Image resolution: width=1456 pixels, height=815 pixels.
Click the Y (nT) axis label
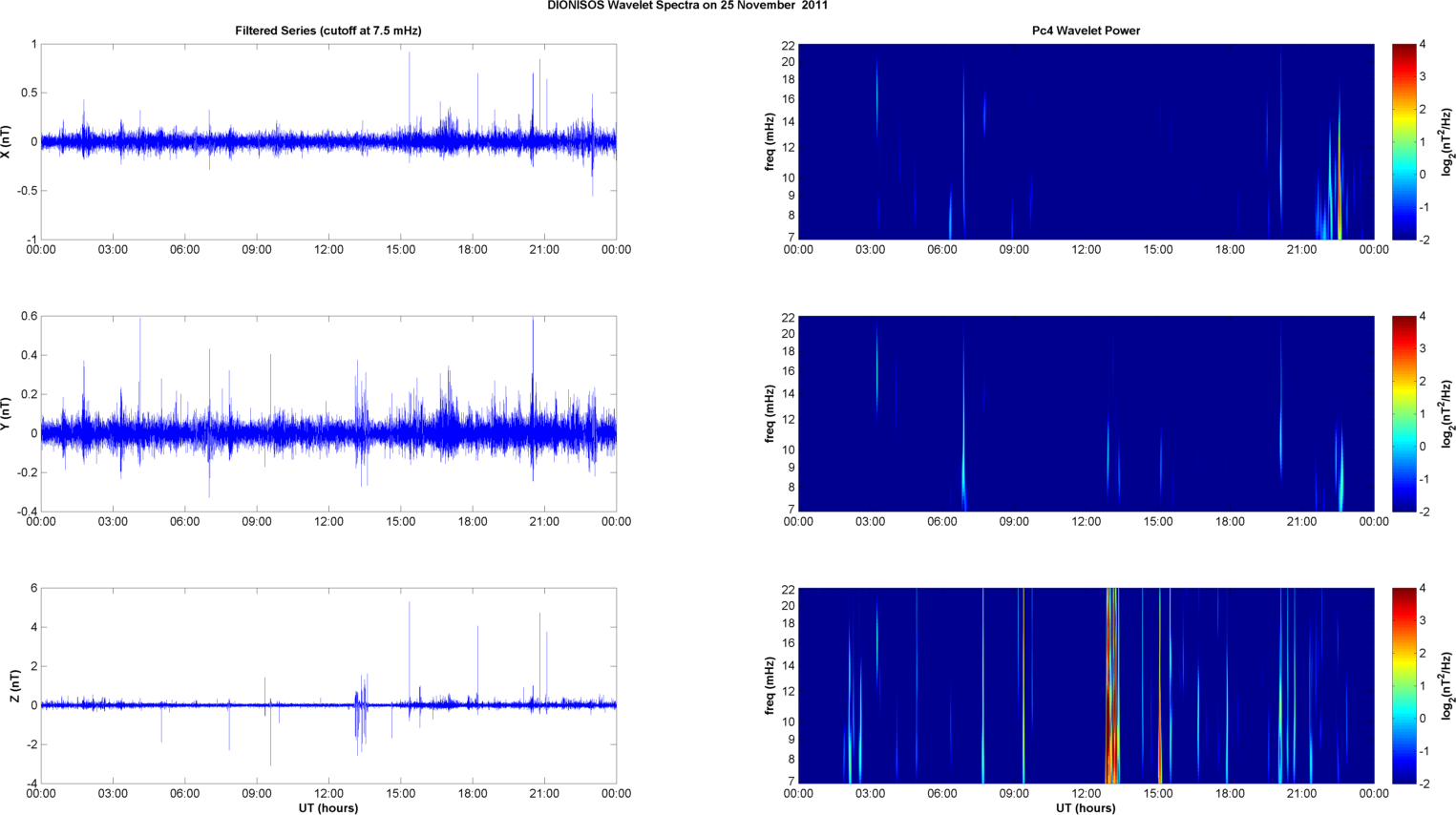(7, 413)
